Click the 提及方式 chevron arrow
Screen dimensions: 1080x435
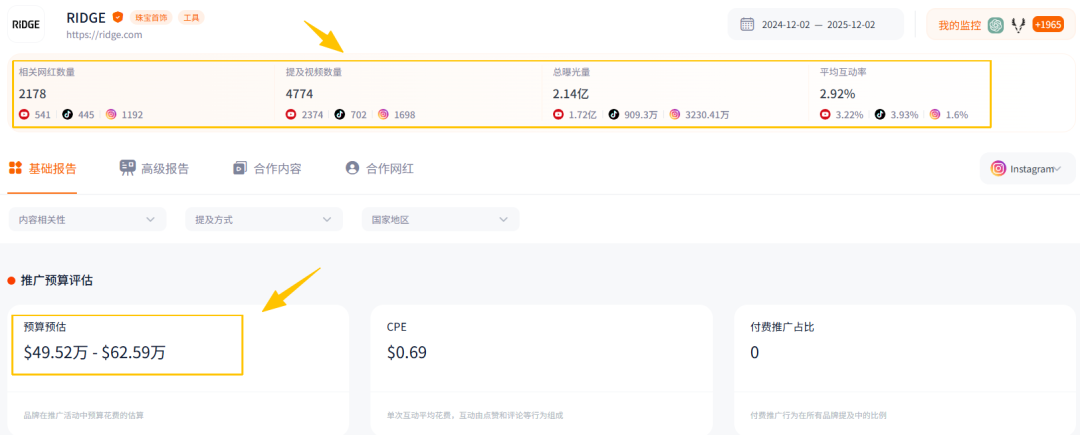click(x=327, y=220)
